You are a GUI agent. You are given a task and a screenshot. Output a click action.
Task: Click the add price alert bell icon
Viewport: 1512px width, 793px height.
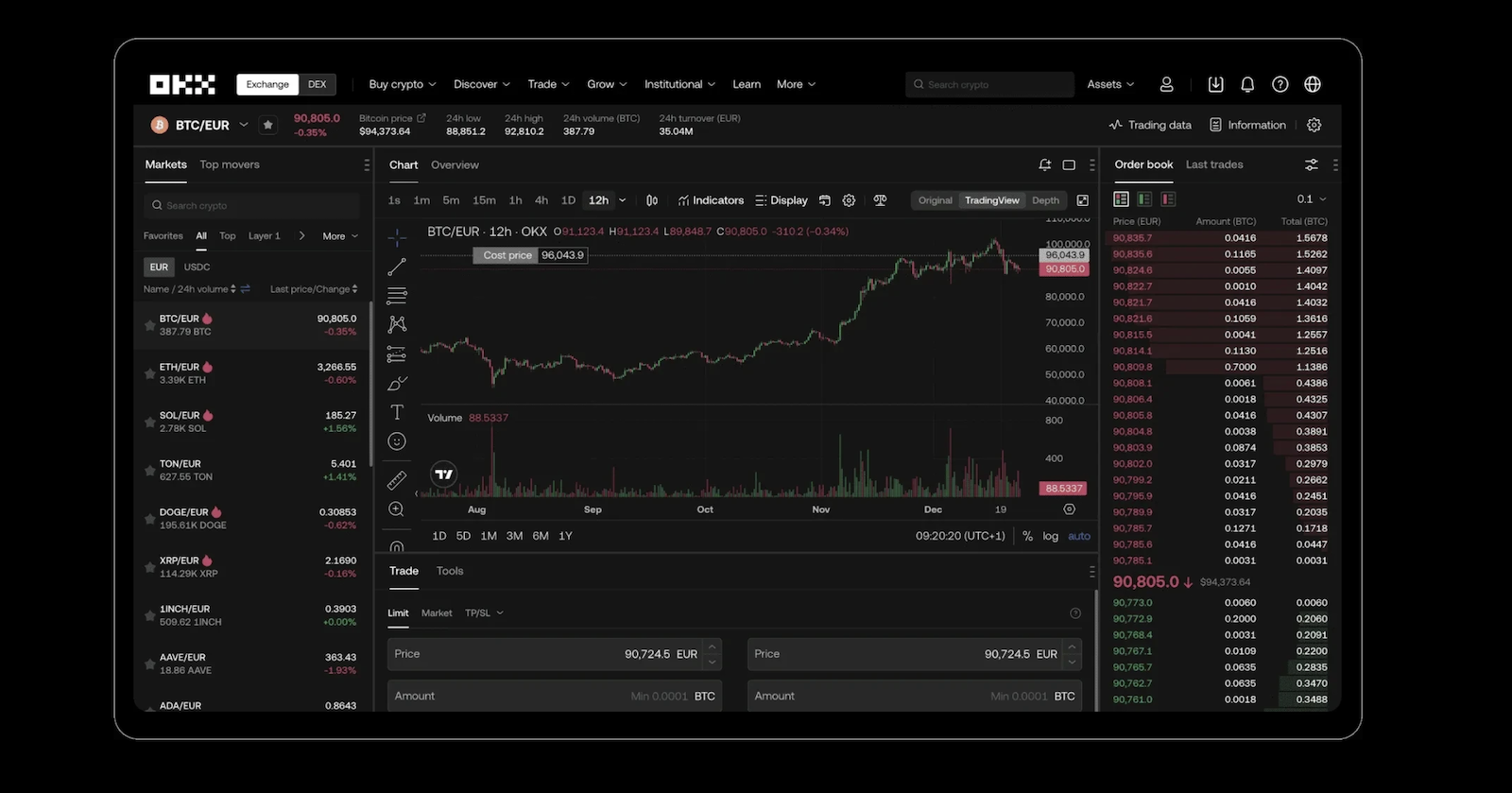[1044, 164]
